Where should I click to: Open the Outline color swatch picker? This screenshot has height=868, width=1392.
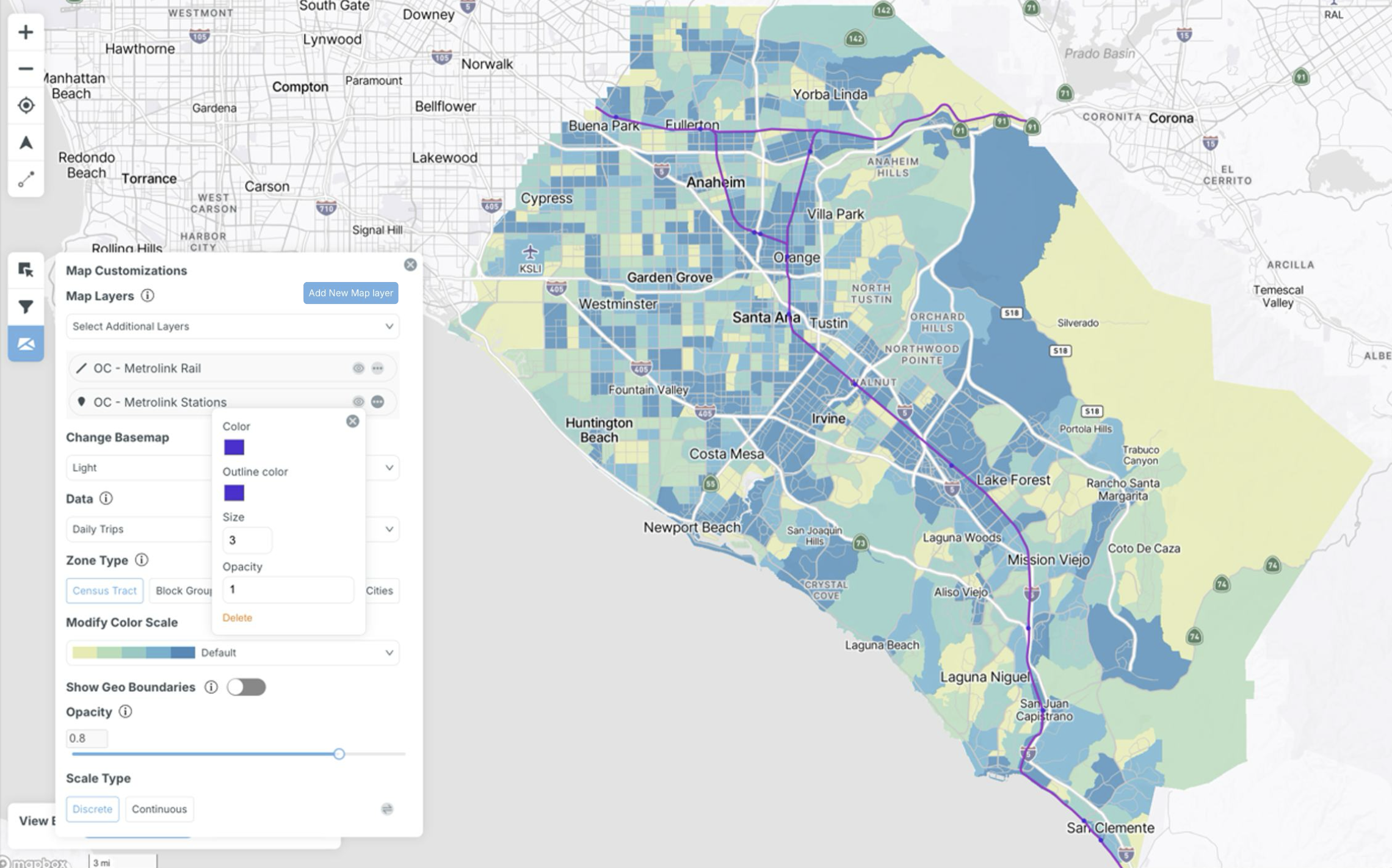(234, 493)
